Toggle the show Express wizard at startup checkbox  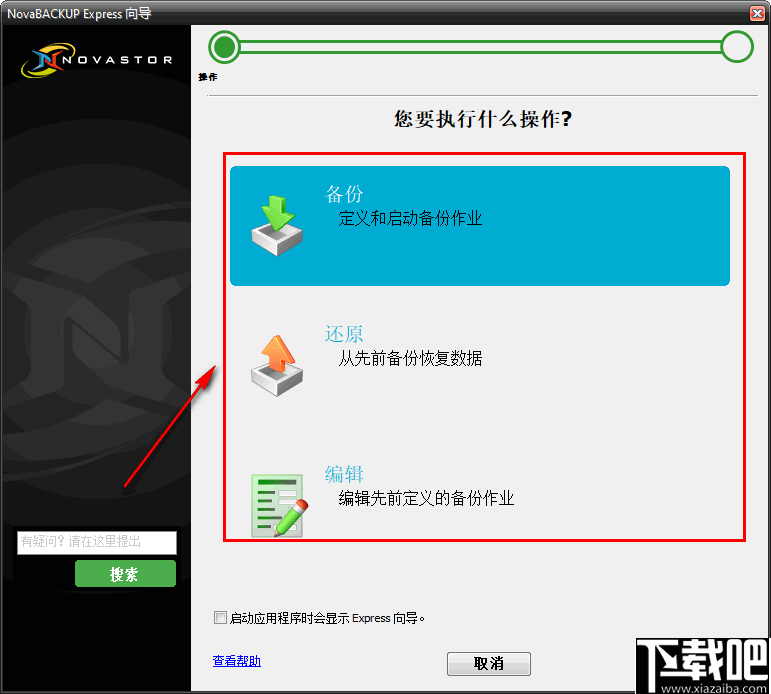[220, 617]
